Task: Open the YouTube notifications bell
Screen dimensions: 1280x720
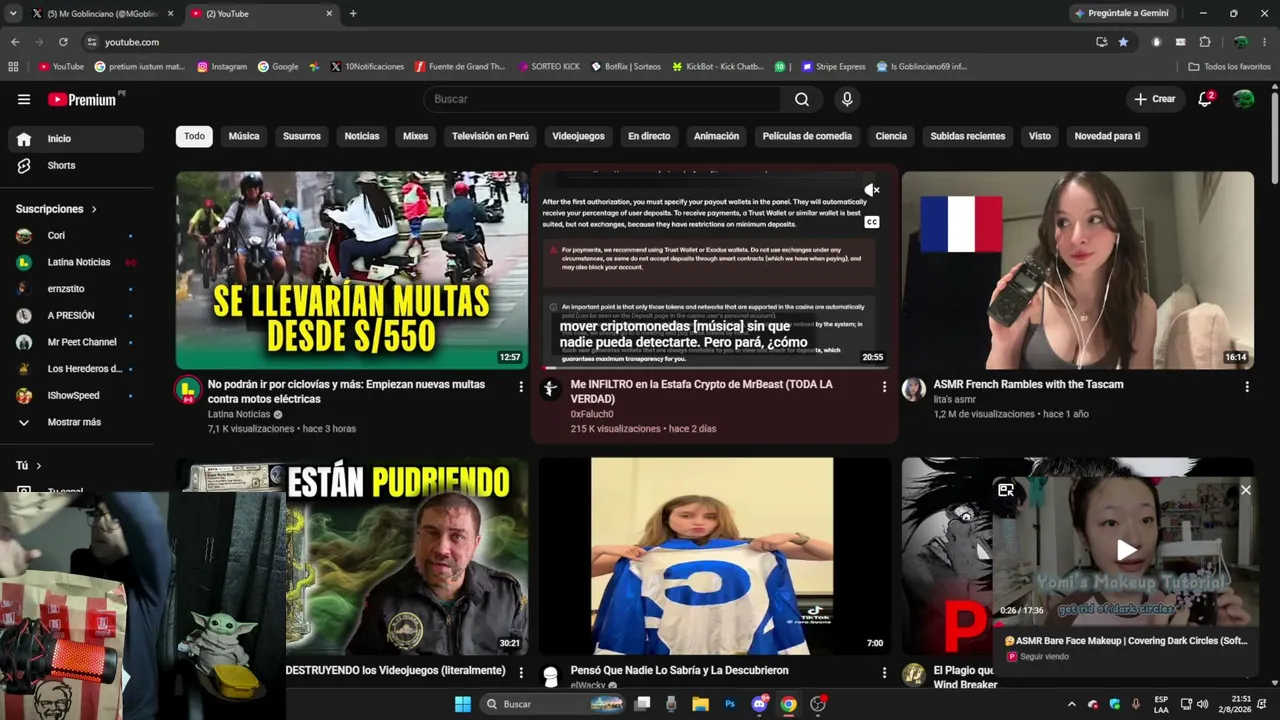Action: (x=1205, y=99)
